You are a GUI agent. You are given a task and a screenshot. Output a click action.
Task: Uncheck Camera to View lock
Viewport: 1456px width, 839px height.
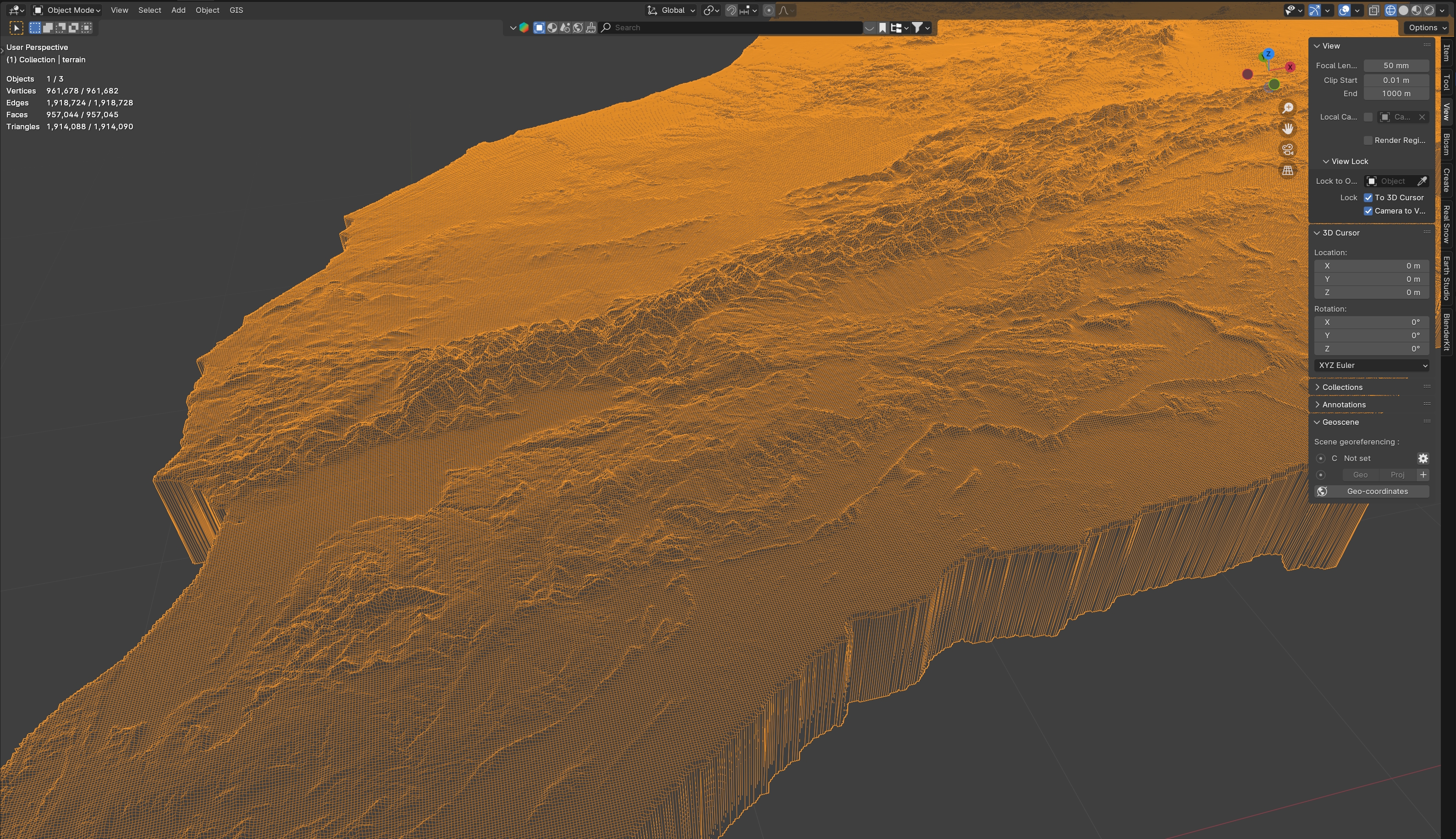(1368, 211)
